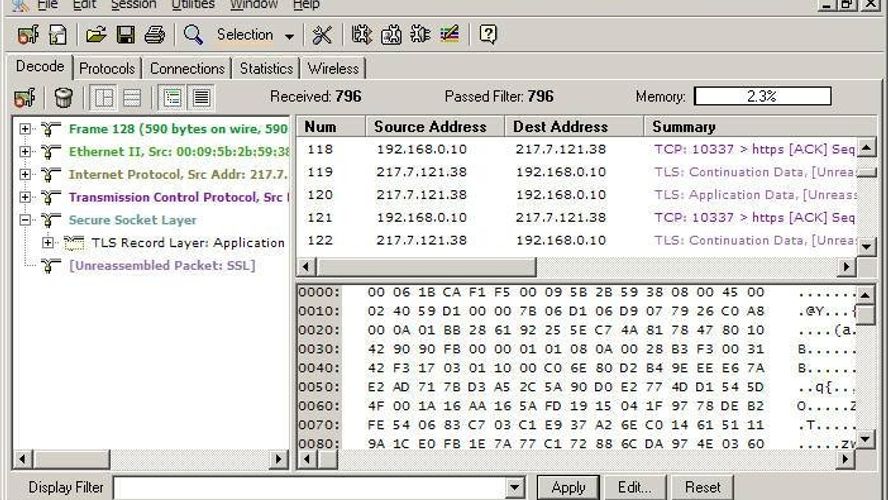Image resolution: width=888 pixels, height=500 pixels.
Task: Click the scissors tools icon
Action: coord(322,35)
